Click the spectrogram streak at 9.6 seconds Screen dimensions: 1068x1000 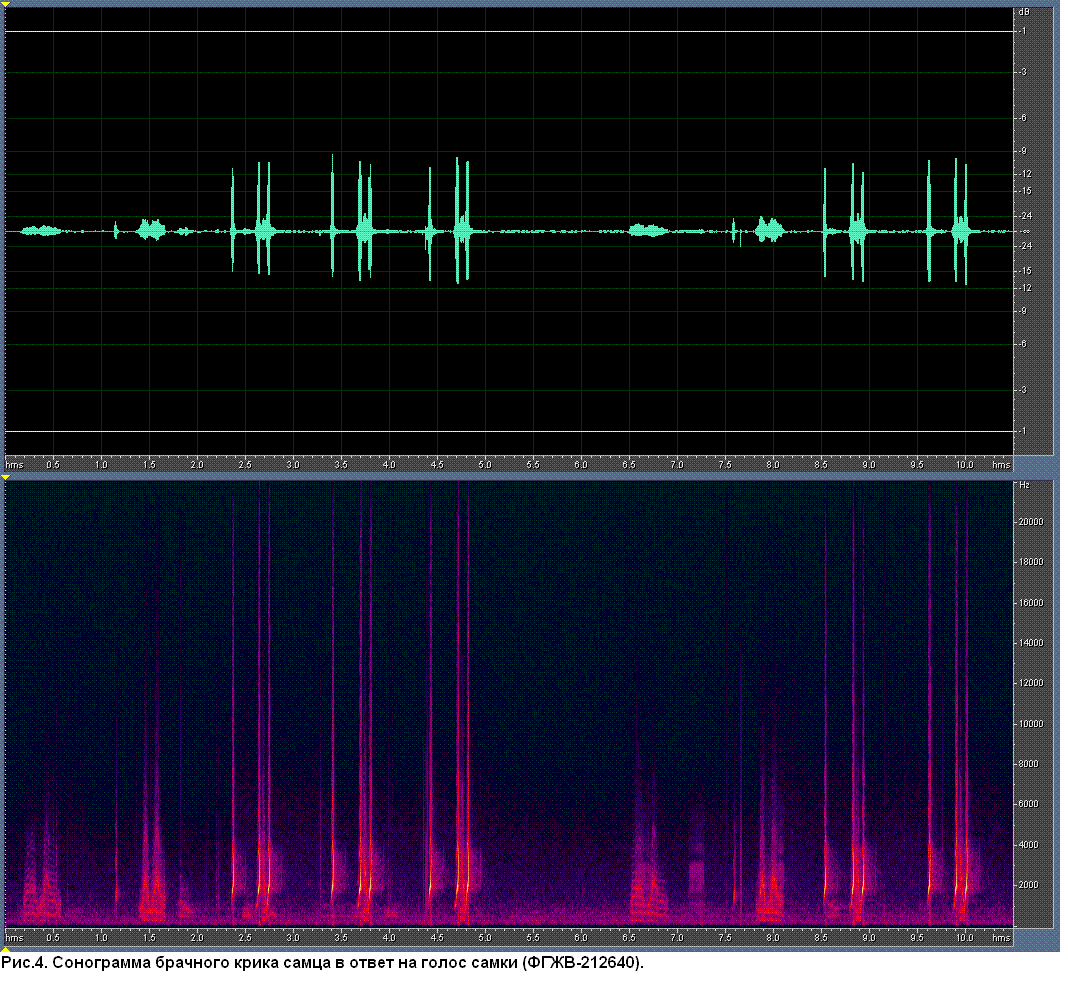click(929, 702)
